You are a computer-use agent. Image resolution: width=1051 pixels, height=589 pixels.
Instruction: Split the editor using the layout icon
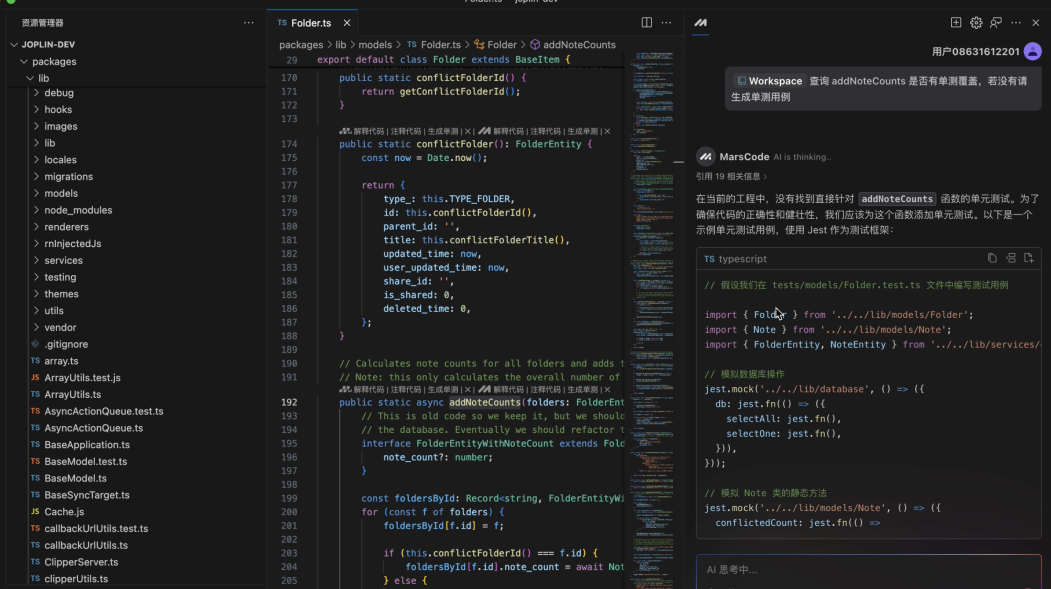[x=647, y=23]
